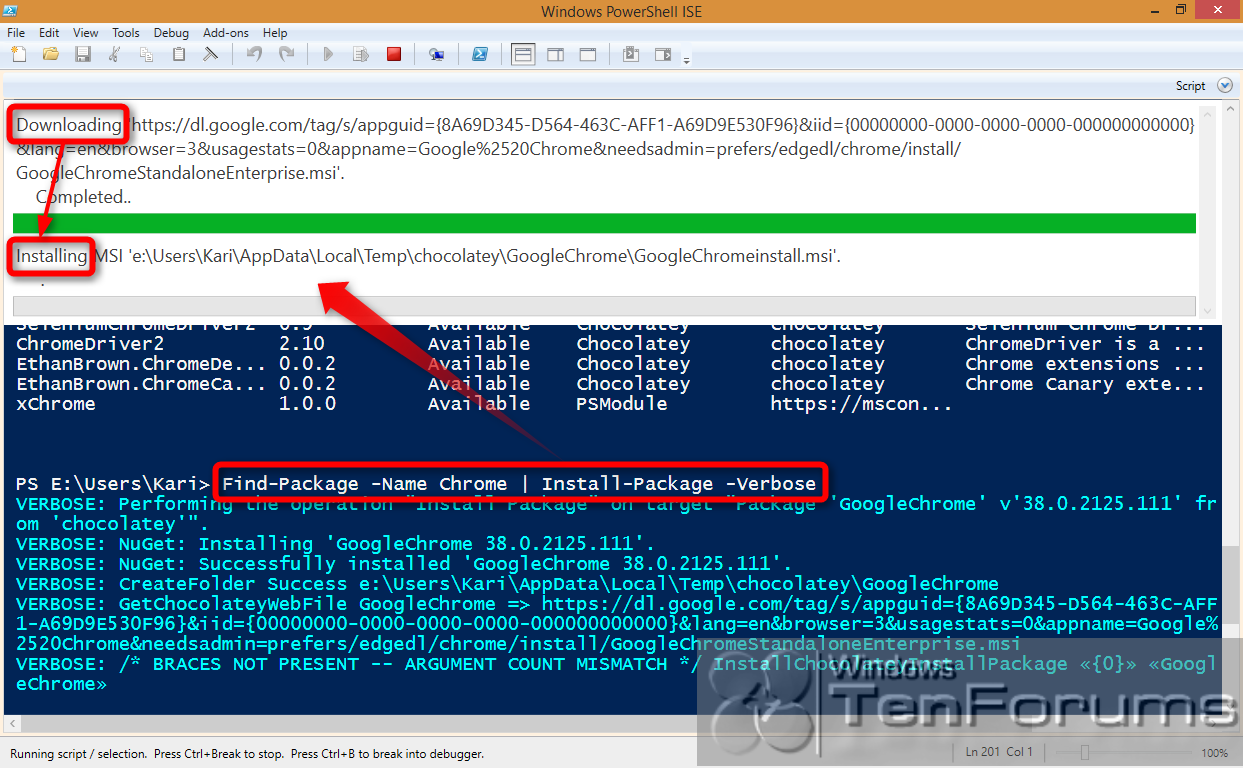The image size is (1243, 768).
Task: Click the Script pane label
Action: 1190,86
